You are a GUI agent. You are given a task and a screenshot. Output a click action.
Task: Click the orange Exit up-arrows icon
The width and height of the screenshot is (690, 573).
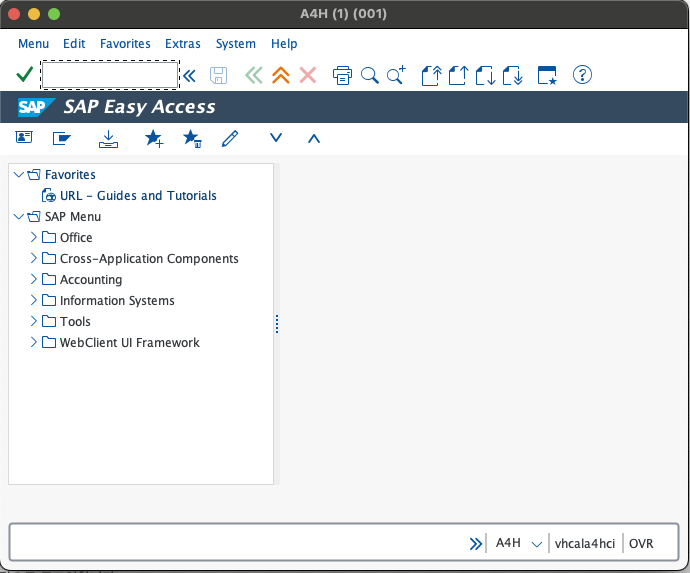(281, 75)
